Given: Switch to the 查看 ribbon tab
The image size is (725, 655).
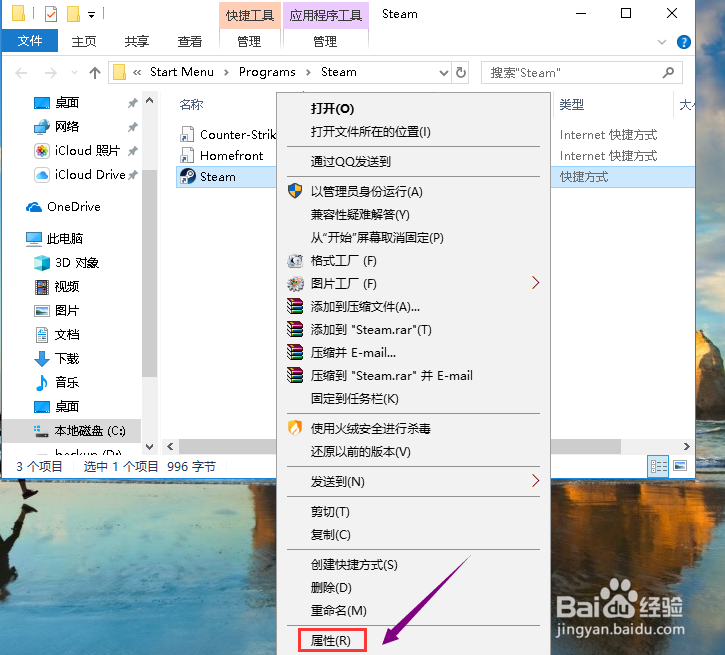Looking at the screenshot, I should point(190,42).
